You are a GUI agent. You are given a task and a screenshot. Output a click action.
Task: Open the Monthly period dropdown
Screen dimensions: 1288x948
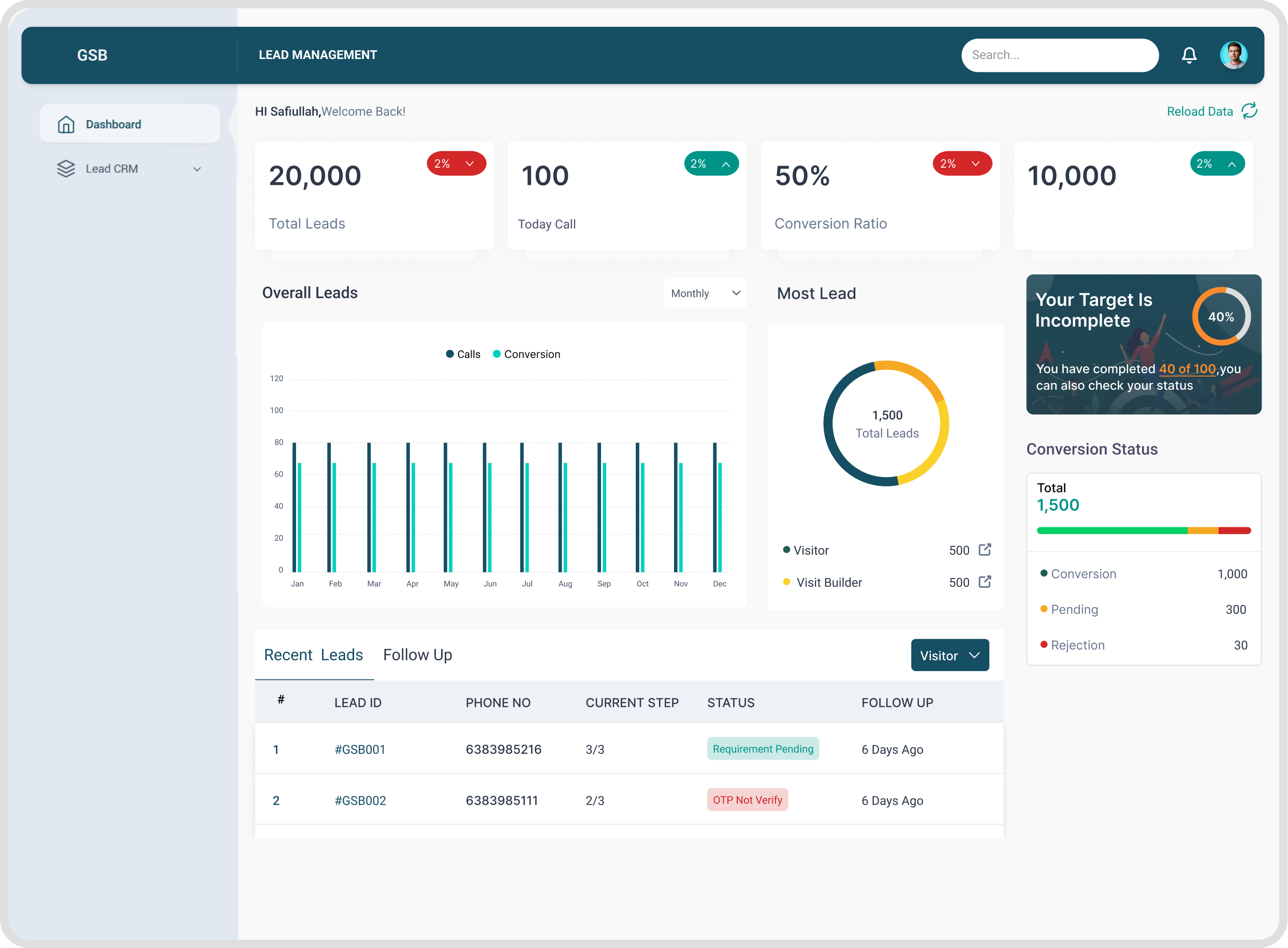(x=705, y=293)
